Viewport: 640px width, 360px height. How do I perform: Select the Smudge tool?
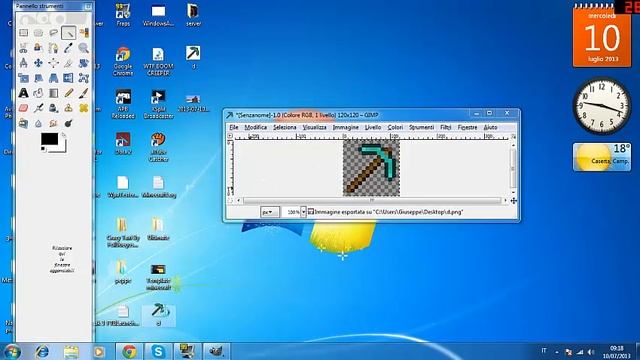click(53, 123)
